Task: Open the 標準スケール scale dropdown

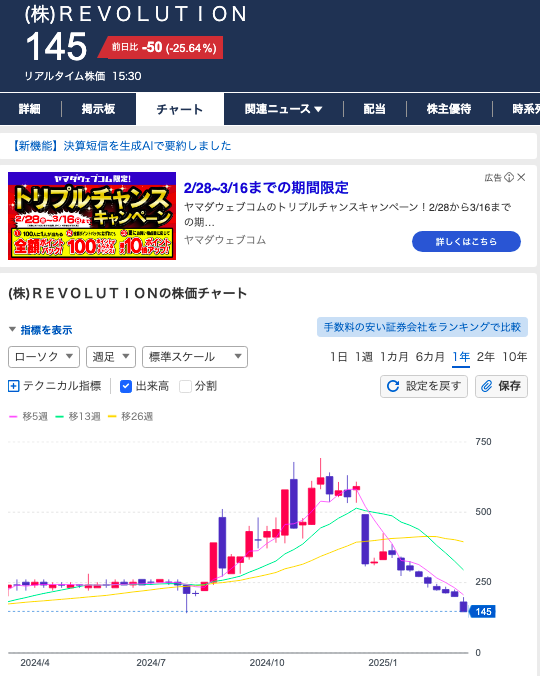Action: click(195, 357)
